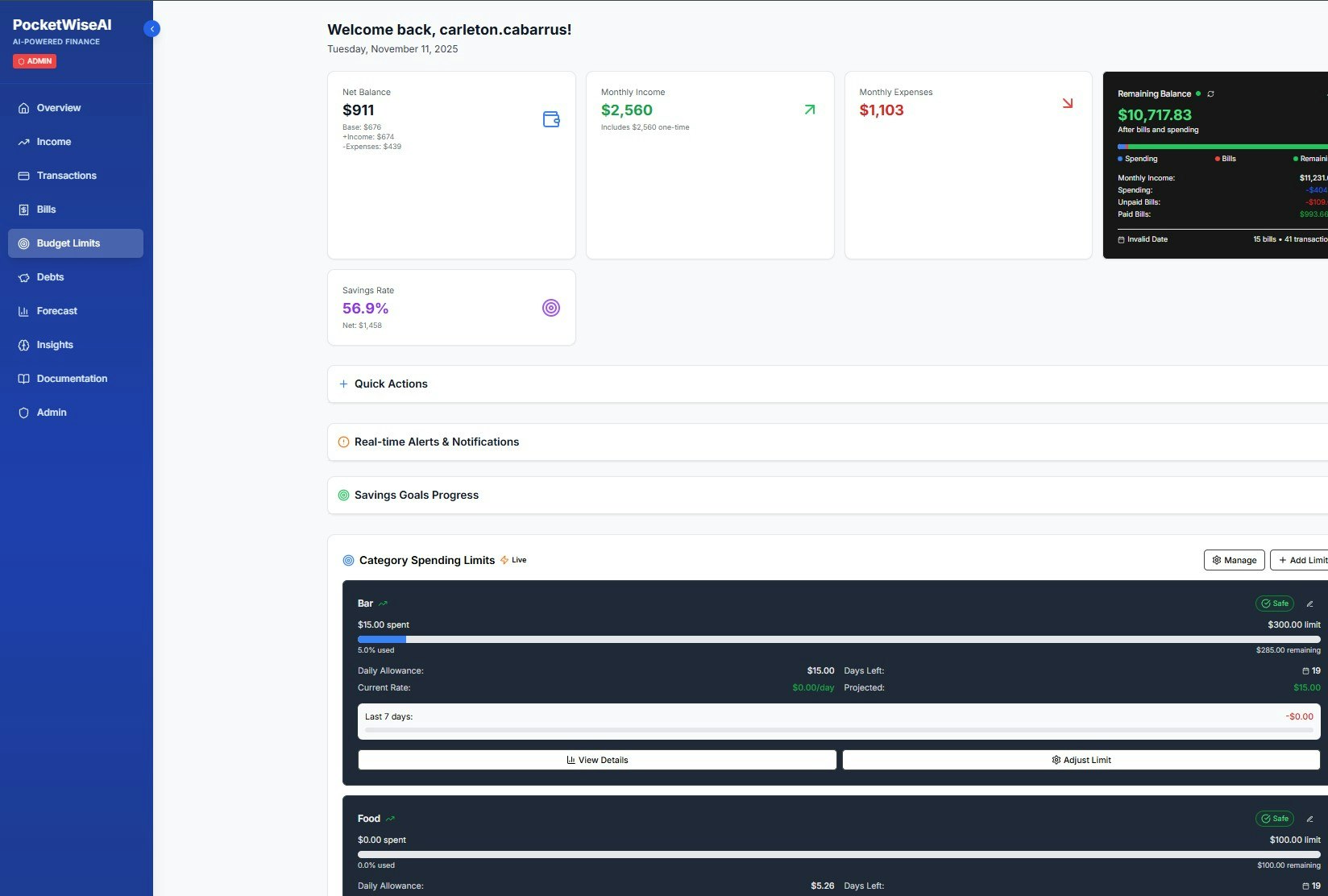The width and height of the screenshot is (1328, 896).
Task: Click the Bills dollar icon
Action: tap(23, 209)
